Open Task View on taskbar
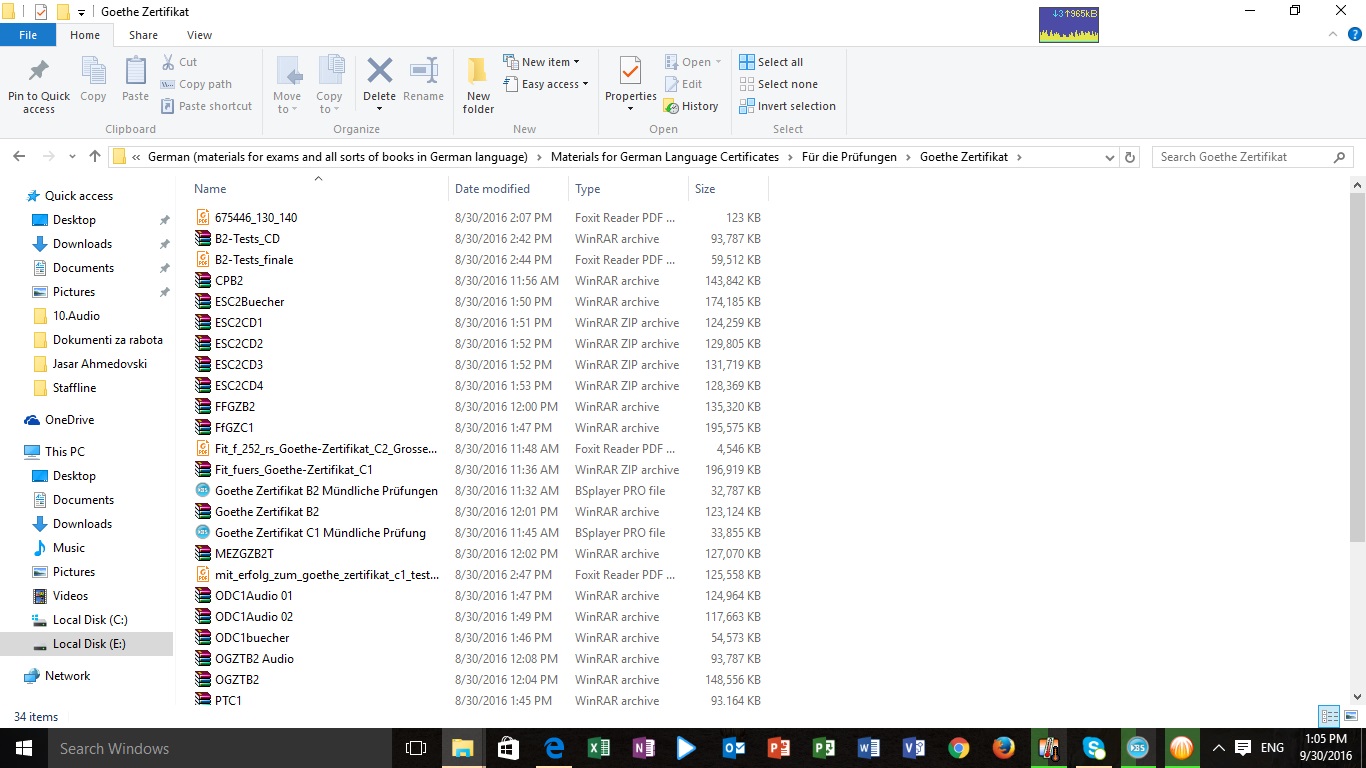 coord(416,748)
